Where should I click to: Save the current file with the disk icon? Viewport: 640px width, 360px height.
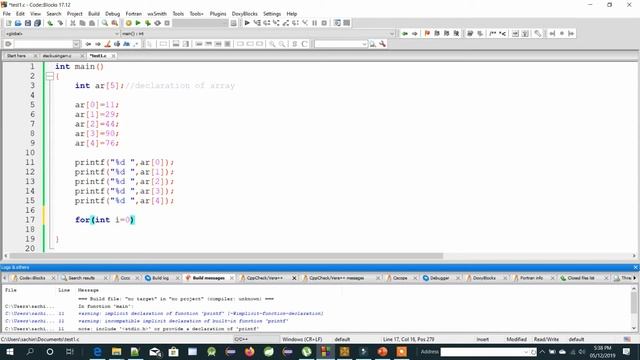click(x=28, y=23)
